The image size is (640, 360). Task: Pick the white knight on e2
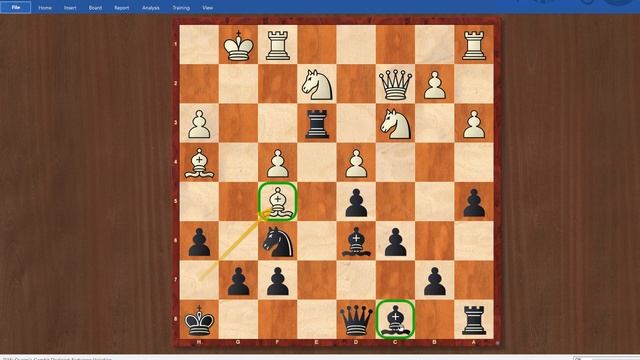pos(317,84)
